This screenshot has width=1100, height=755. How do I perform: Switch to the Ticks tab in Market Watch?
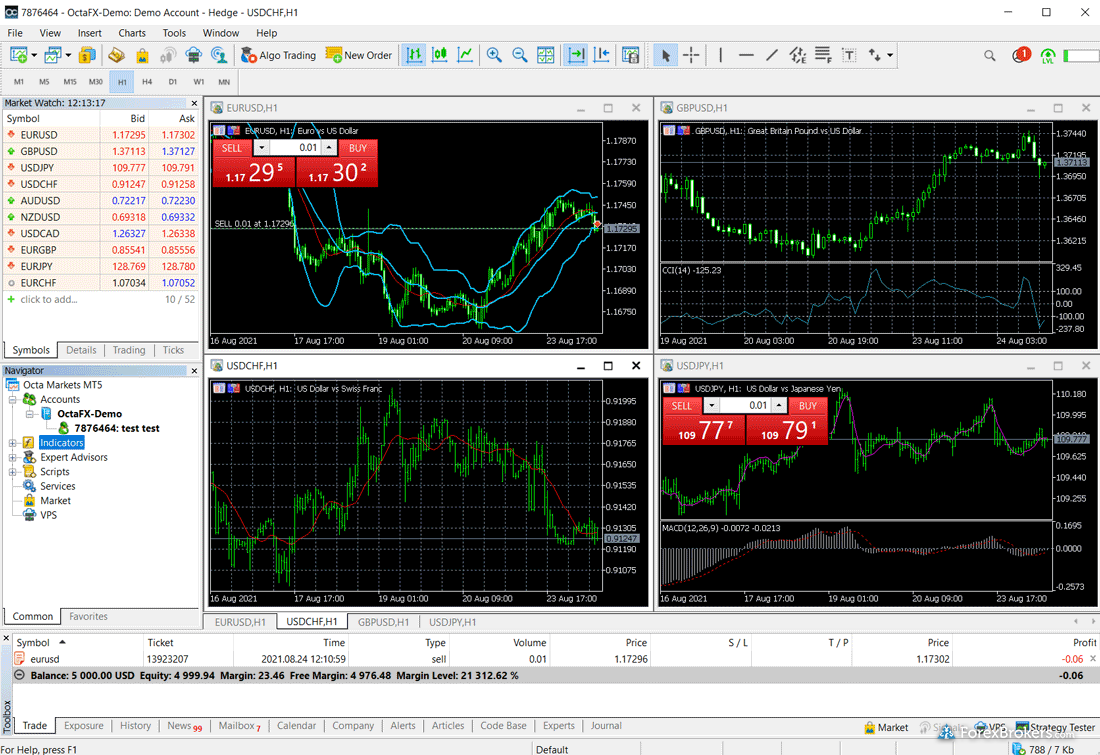(173, 350)
